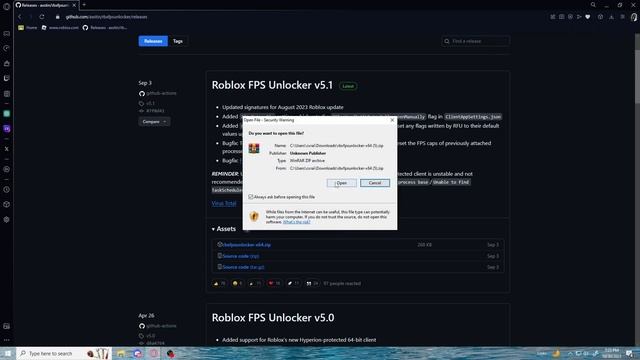This screenshot has height=360, width=640.
Task: Click the browser Back arrow
Action: (x=20, y=17)
